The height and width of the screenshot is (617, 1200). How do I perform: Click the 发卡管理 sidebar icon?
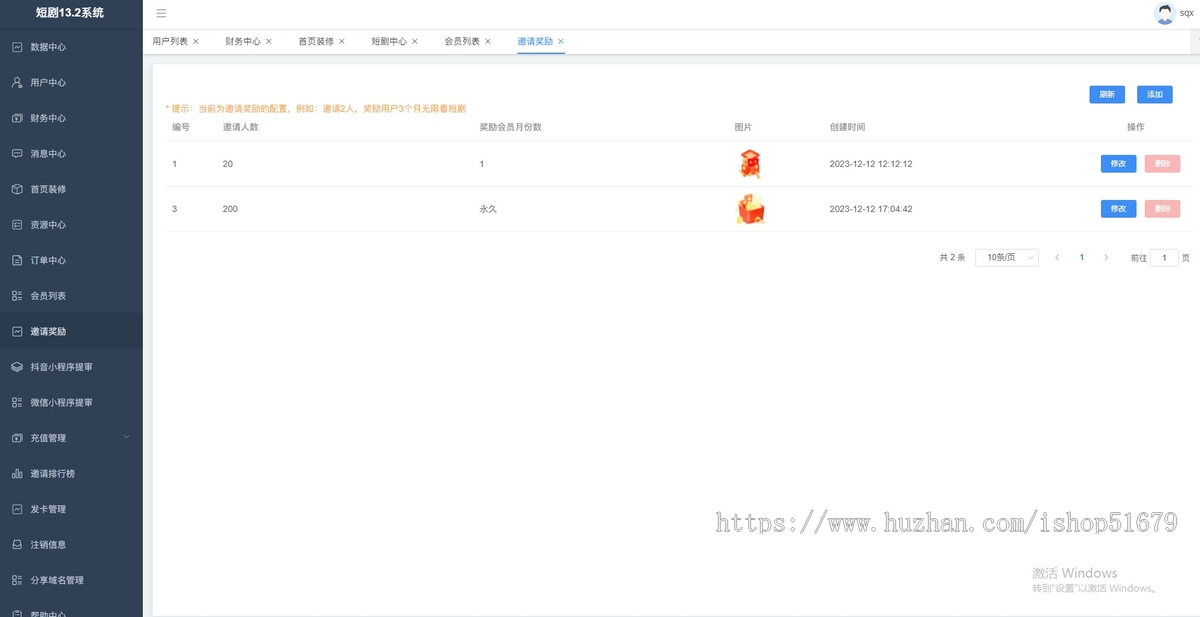(x=17, y=509)
